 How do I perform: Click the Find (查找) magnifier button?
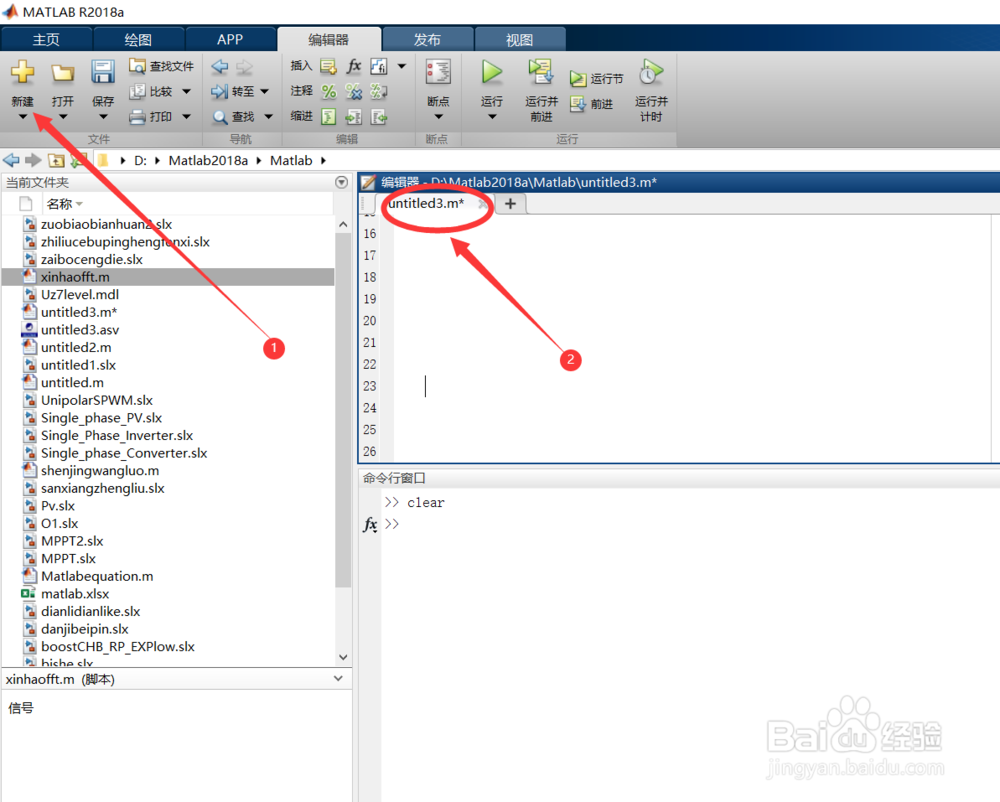tap(233, 117)
